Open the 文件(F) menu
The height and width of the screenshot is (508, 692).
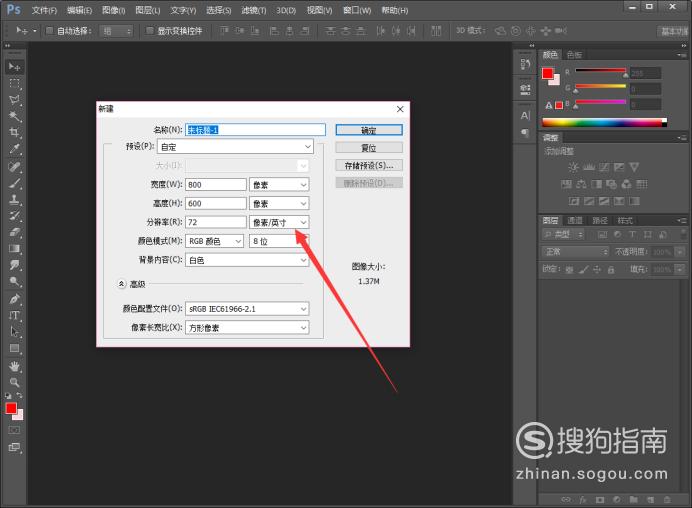[x=45, y=10]
